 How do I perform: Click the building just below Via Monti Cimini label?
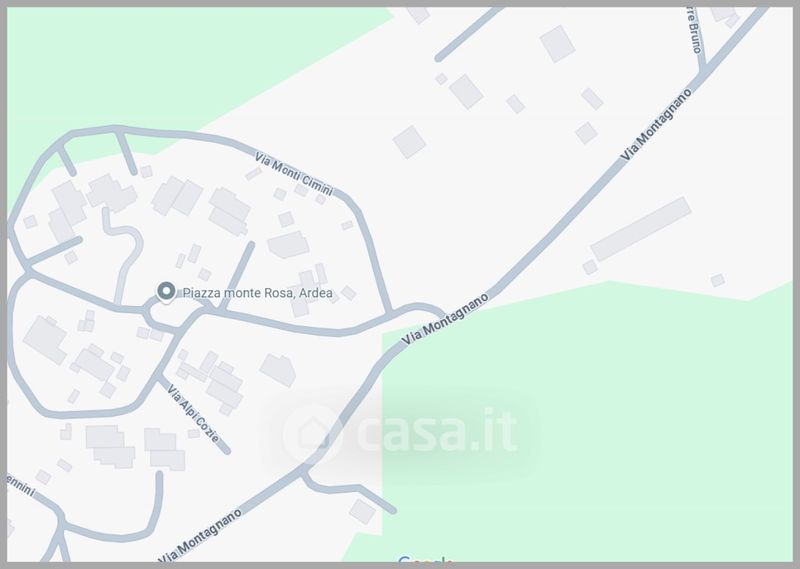tap(301, 190)
